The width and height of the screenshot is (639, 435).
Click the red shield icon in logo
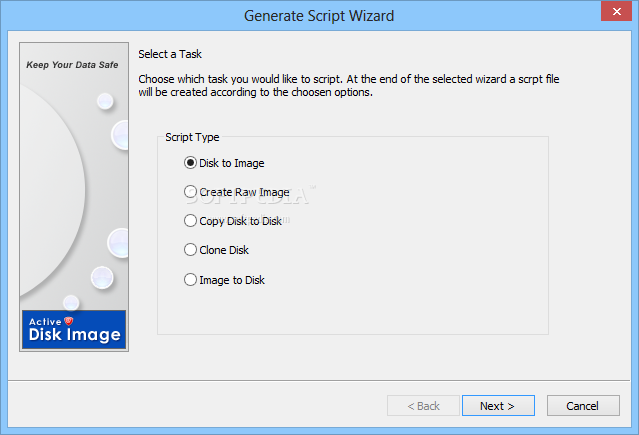(x=69, y=321)
